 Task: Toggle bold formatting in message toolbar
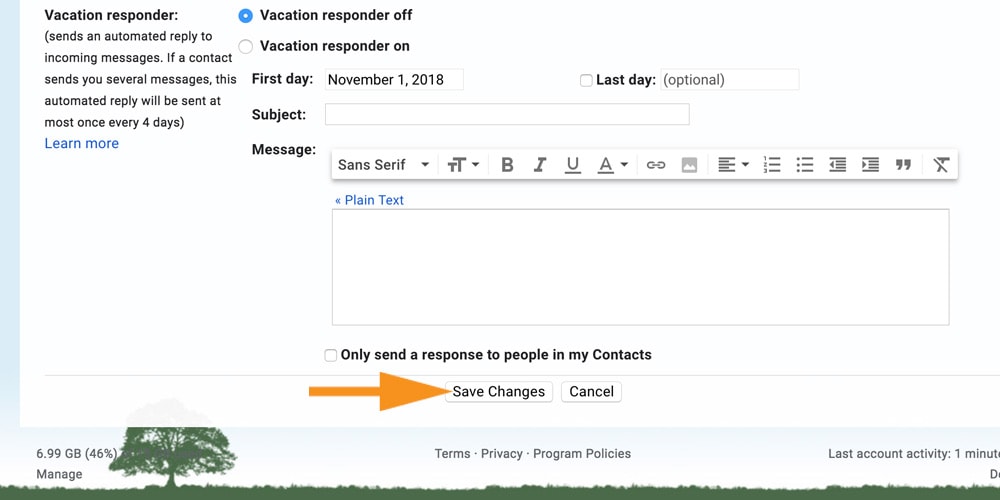(507, 165)
